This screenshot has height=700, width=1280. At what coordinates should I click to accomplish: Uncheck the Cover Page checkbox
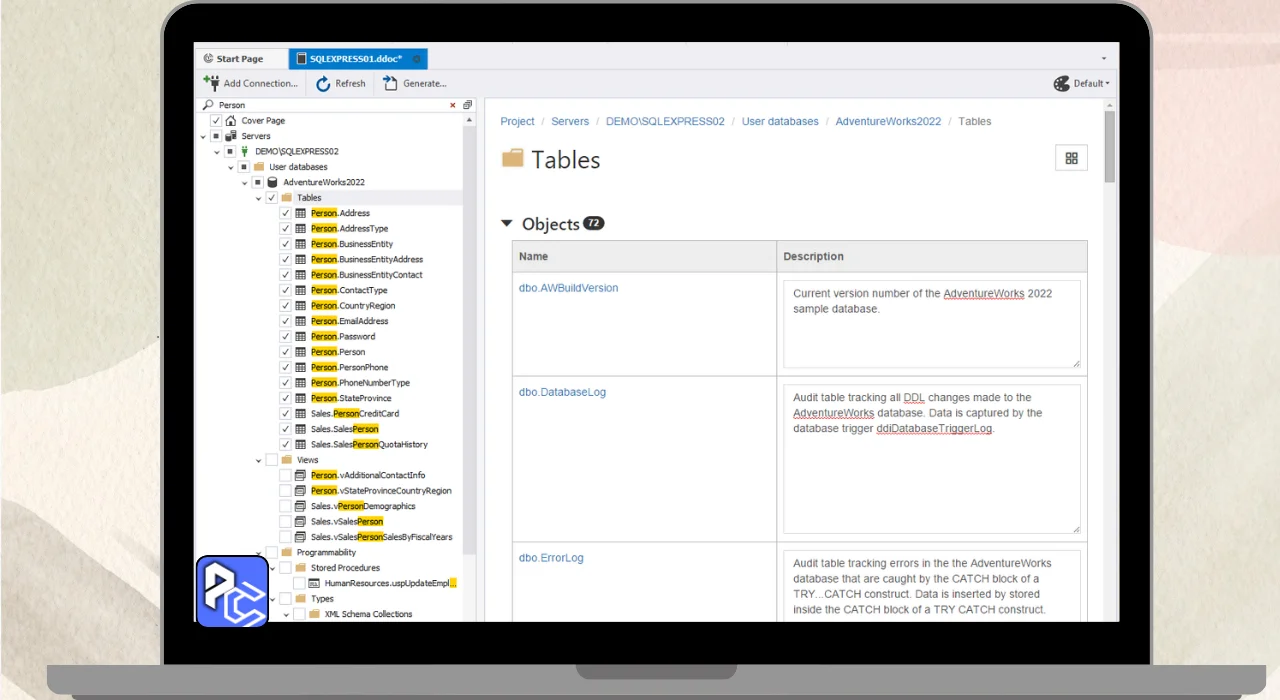point(216,120)
